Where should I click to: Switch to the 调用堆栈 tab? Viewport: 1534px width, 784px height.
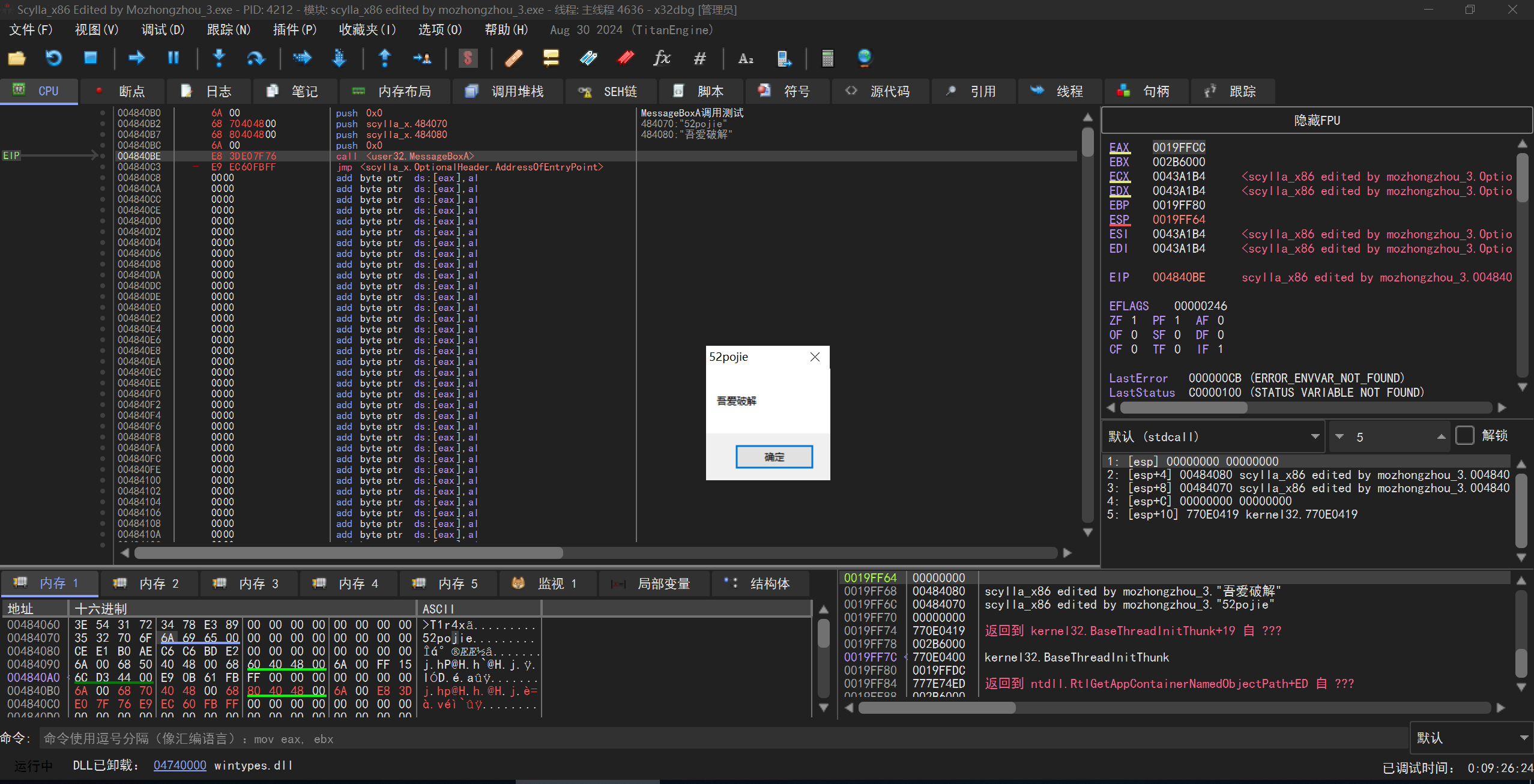(507, 91)
